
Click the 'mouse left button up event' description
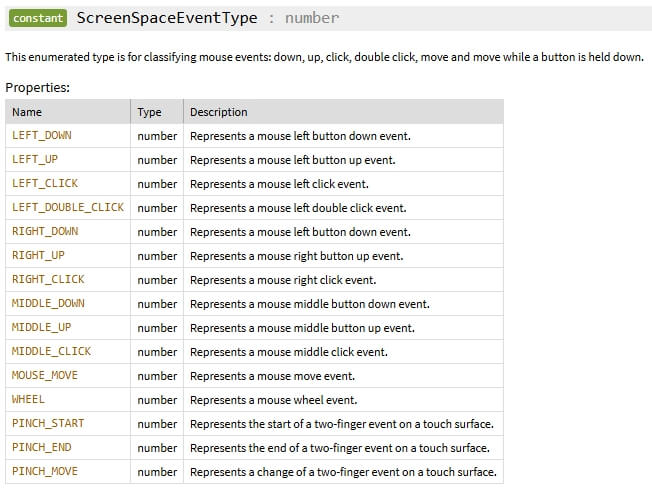coord(293,160)
